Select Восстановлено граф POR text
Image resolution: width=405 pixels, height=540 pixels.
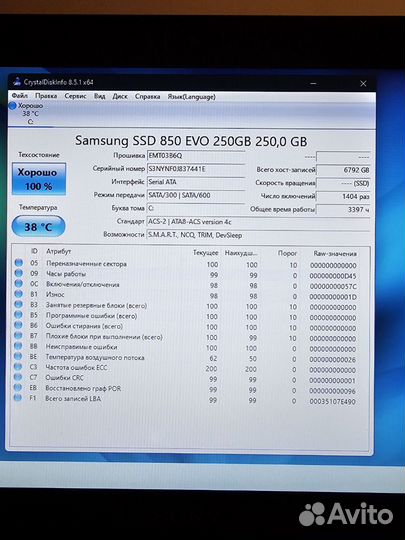point(83,388)
